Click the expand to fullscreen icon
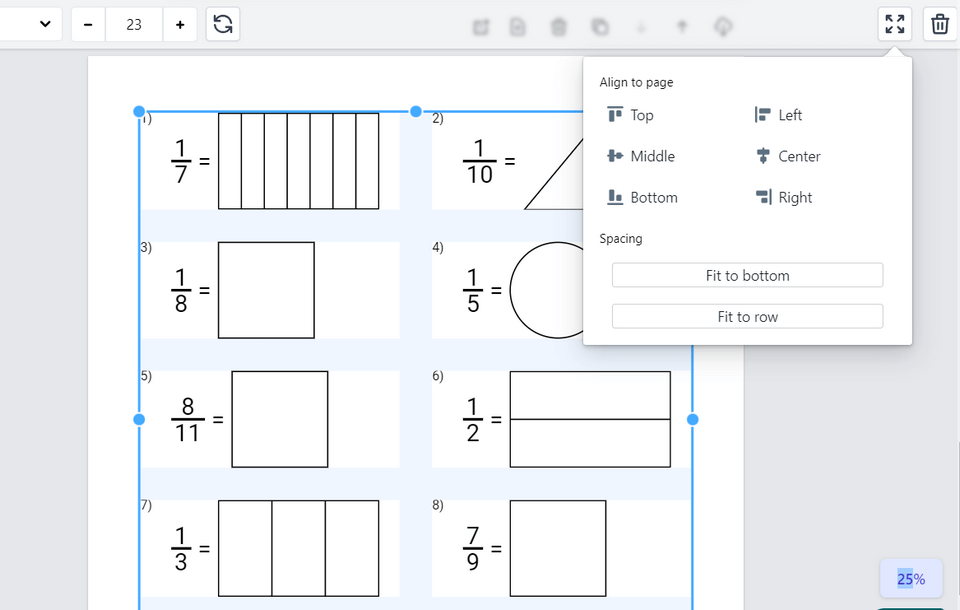Image resolution: width=960 pixels, height=610 pixels. tap(894, 23)
